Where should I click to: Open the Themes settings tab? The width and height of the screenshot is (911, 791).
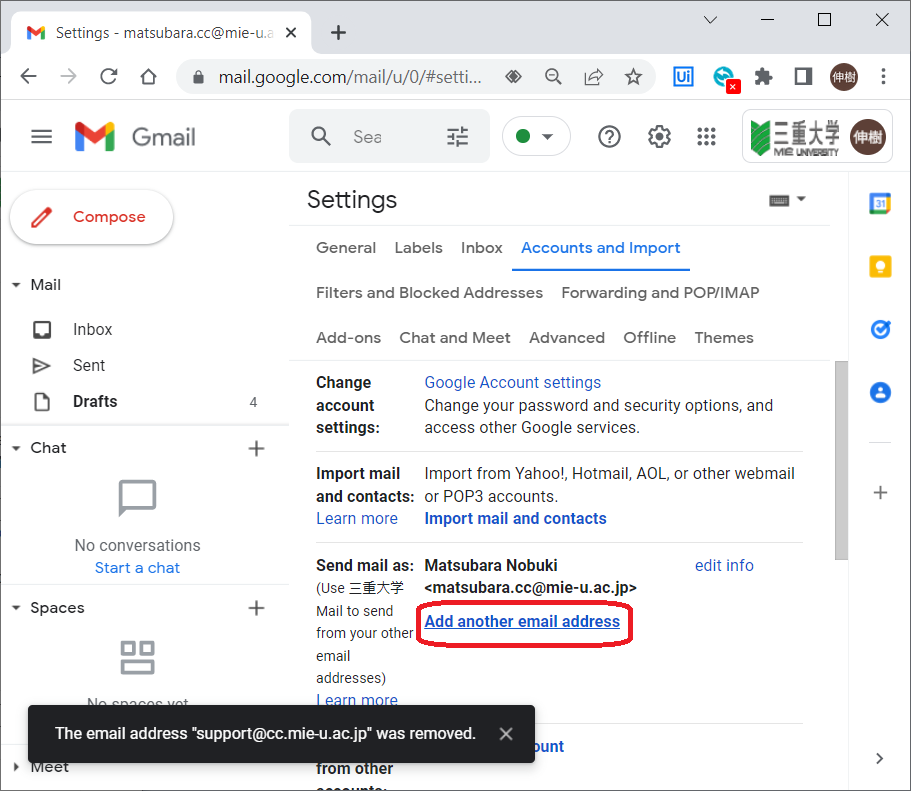pyautogui.click(x=724, y=338)
